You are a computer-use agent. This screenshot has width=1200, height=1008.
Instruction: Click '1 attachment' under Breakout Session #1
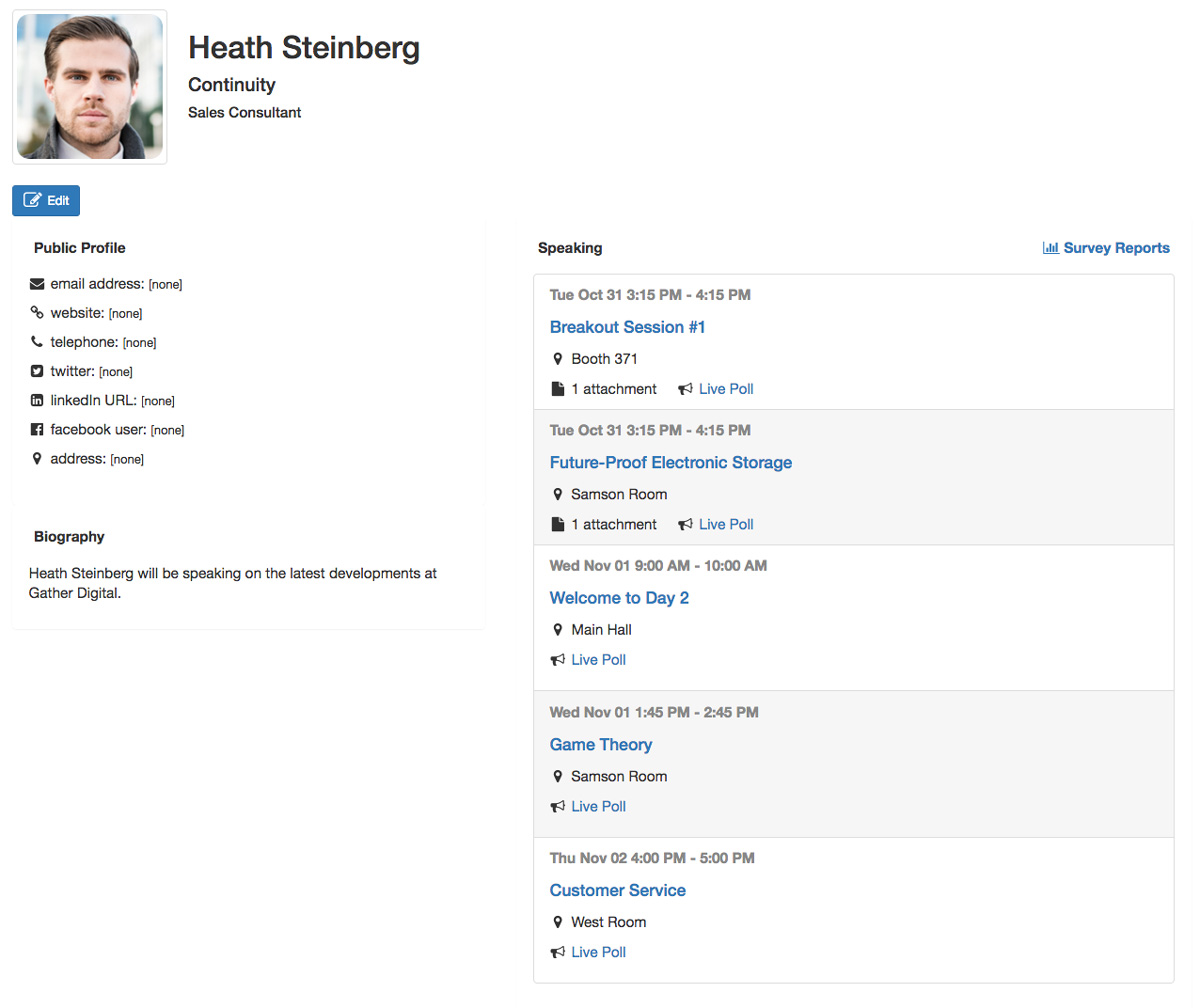click(x=614, y=389)
